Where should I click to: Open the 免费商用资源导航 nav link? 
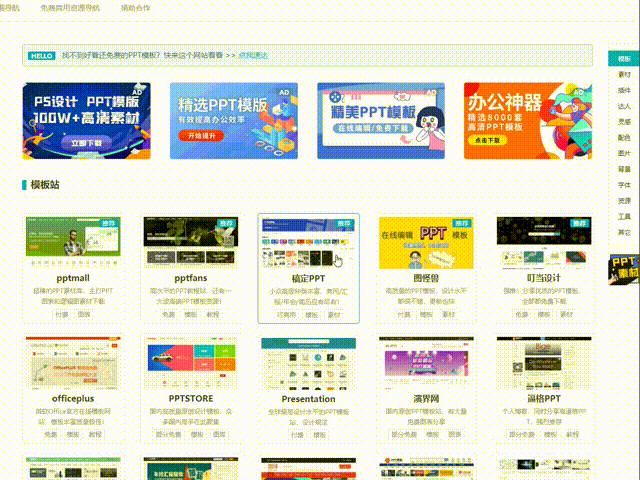(x=70, y=8)
